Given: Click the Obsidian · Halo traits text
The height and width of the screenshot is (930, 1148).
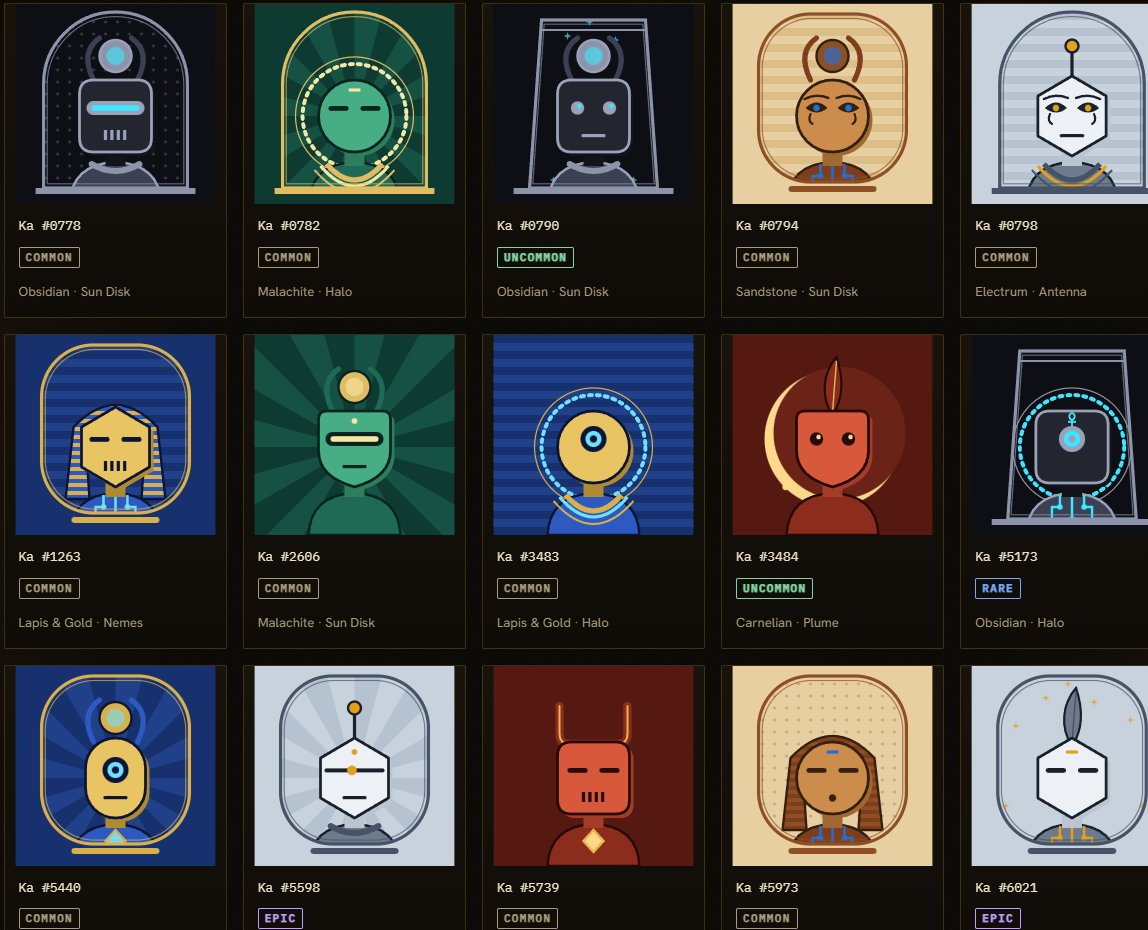Looking at the screenshot, I should pyautogui.click(x=1019, y=622).
